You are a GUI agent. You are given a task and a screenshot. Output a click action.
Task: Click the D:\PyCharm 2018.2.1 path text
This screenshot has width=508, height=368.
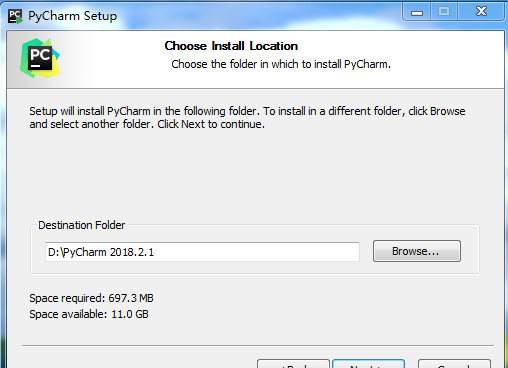coord(101,252)
